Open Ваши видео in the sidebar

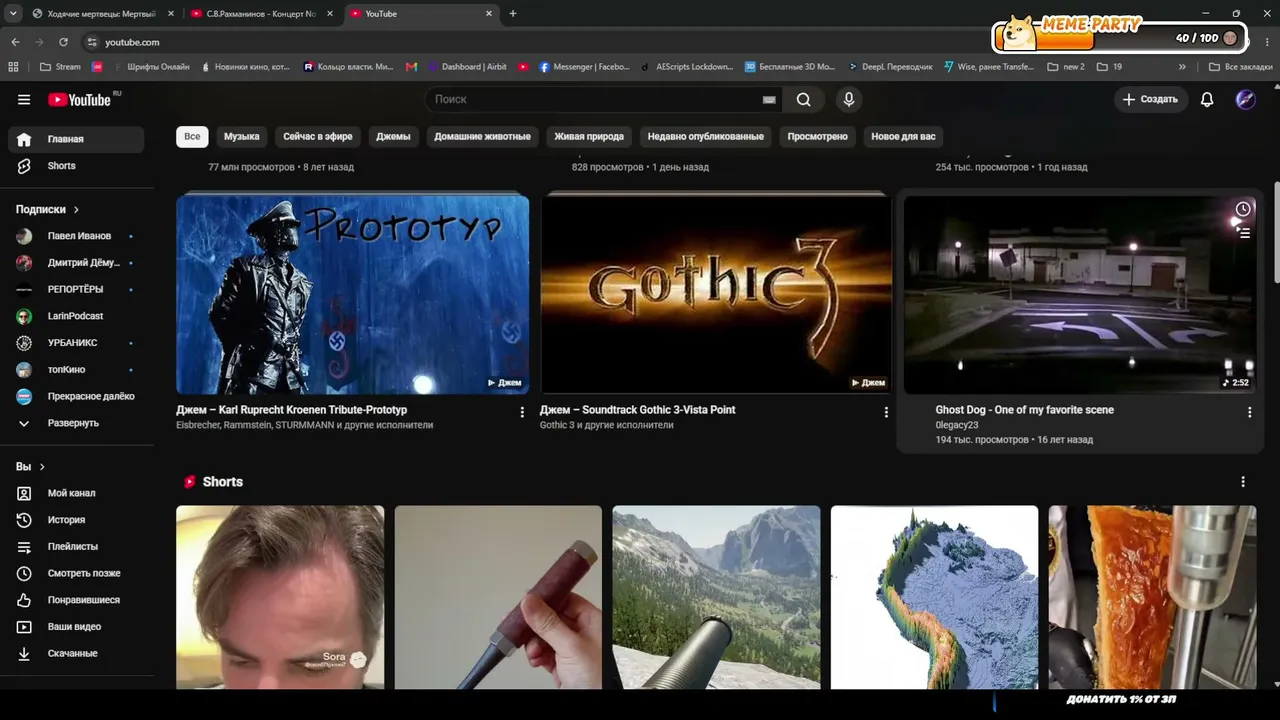76,627
